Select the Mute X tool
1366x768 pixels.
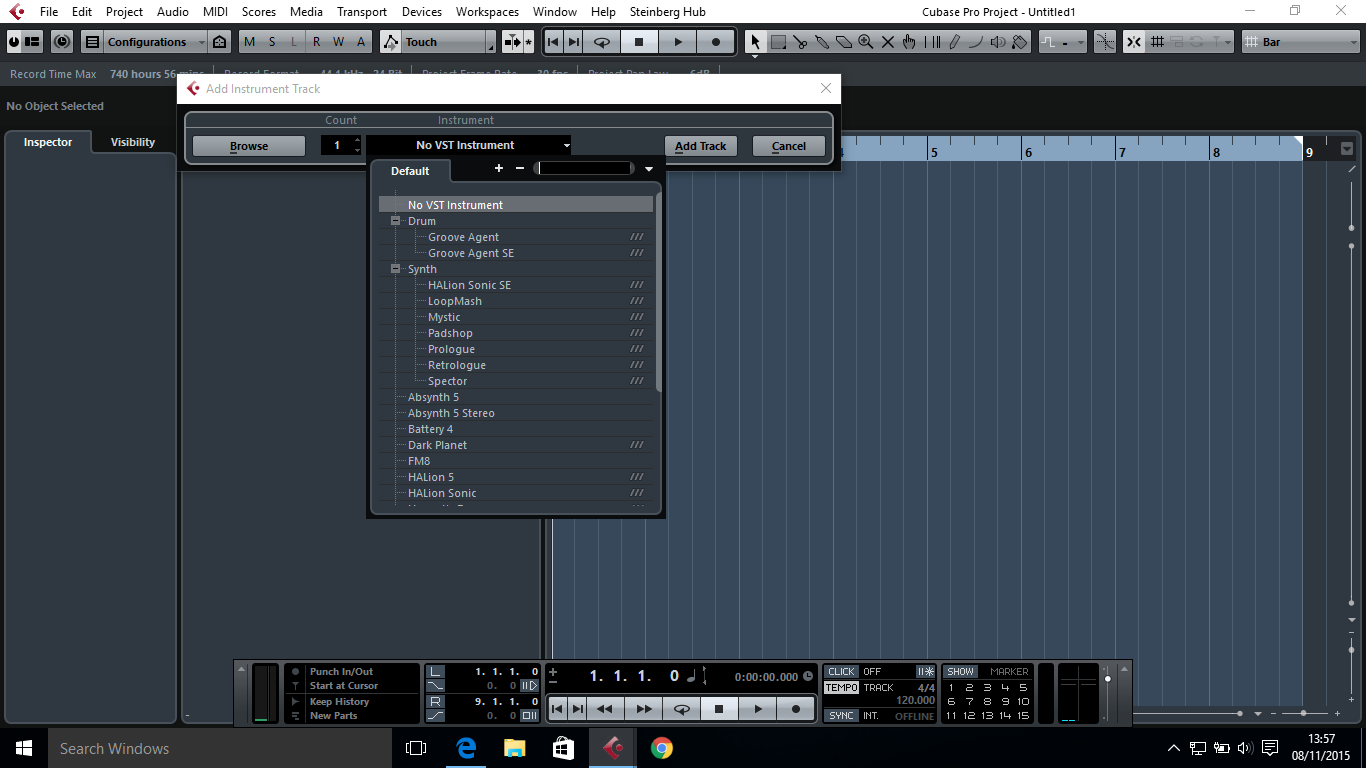coord(887,42)
